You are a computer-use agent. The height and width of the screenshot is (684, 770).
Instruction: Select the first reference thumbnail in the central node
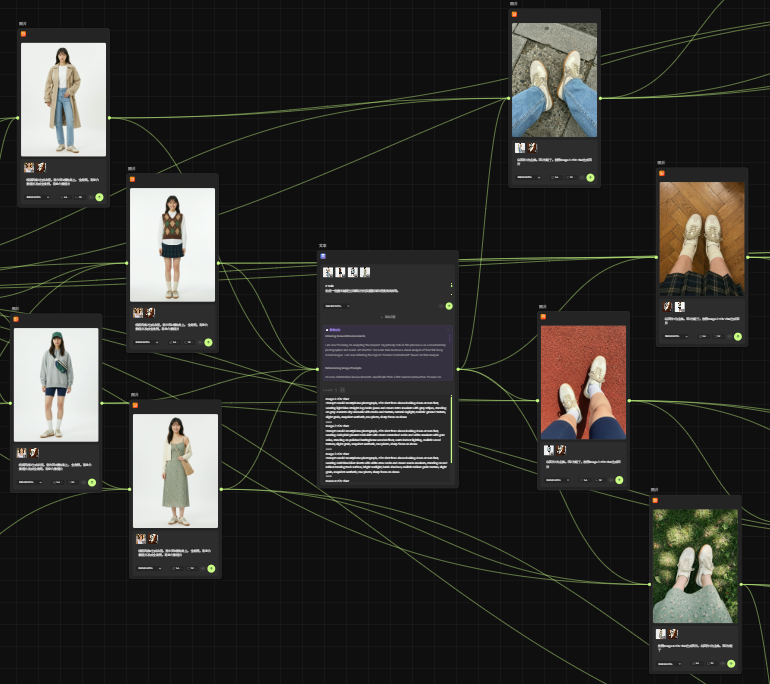click(327, 272)
